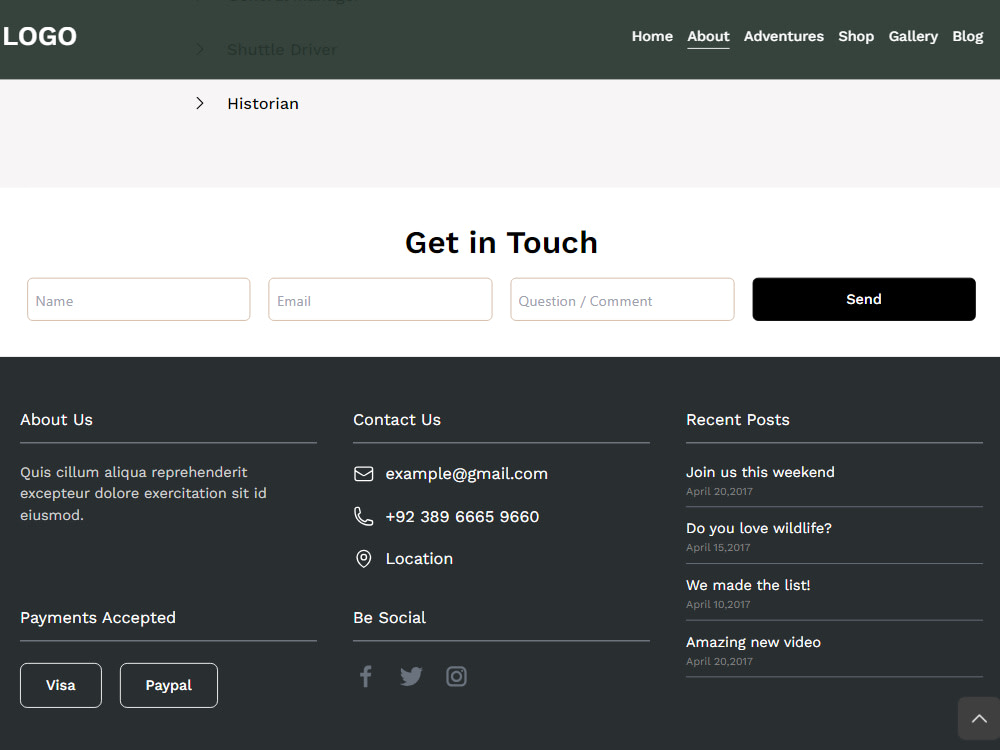The image size is (1000, 750).
Task: Open the Join us this weekend post
Action: [x=760, y=472]
